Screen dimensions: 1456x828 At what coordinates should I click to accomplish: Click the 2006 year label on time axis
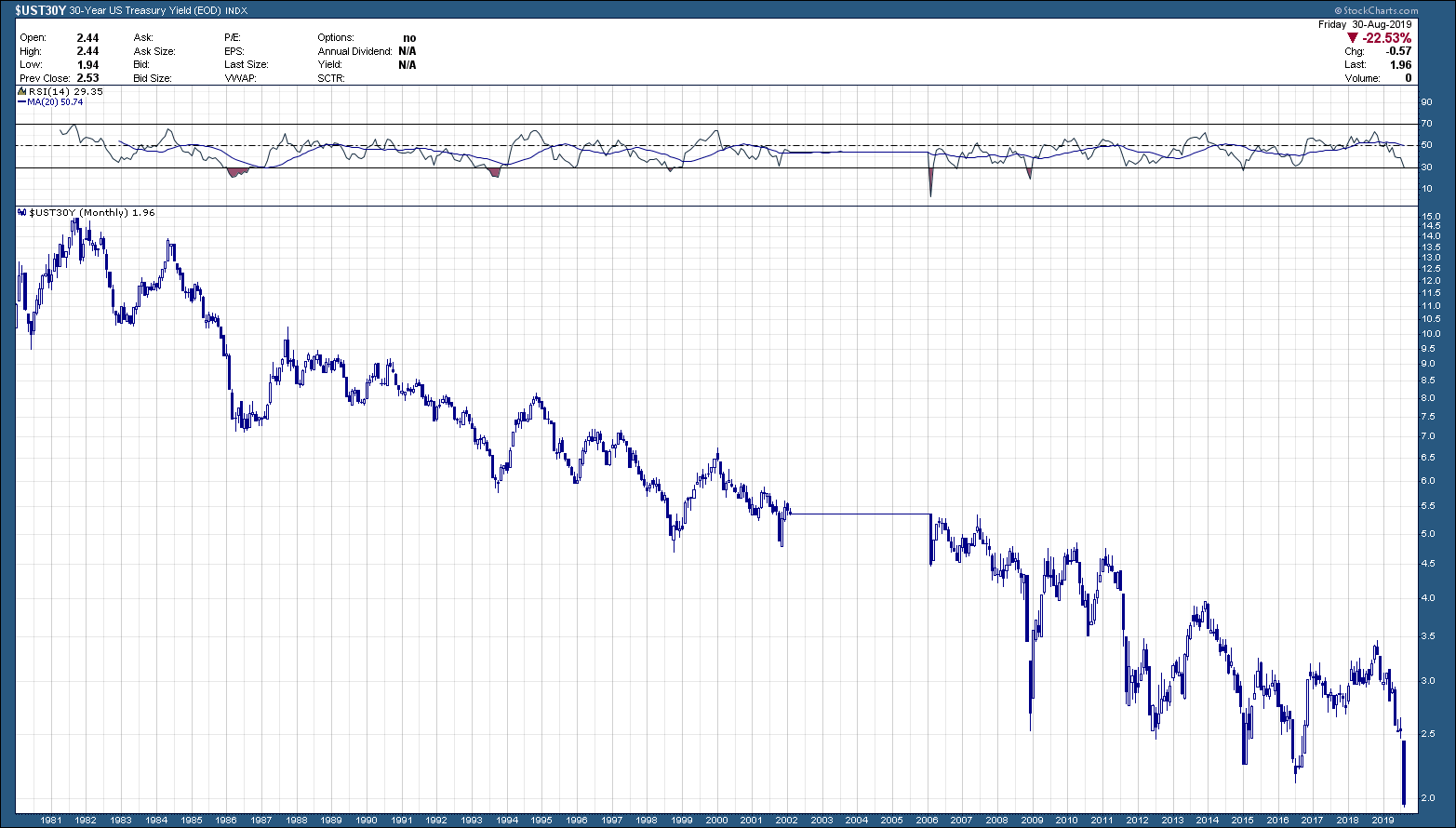(927, 821)
